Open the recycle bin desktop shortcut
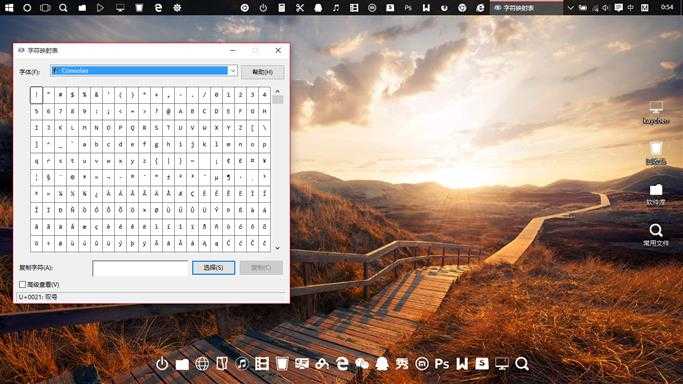683x384 pixels. point(656,153)
